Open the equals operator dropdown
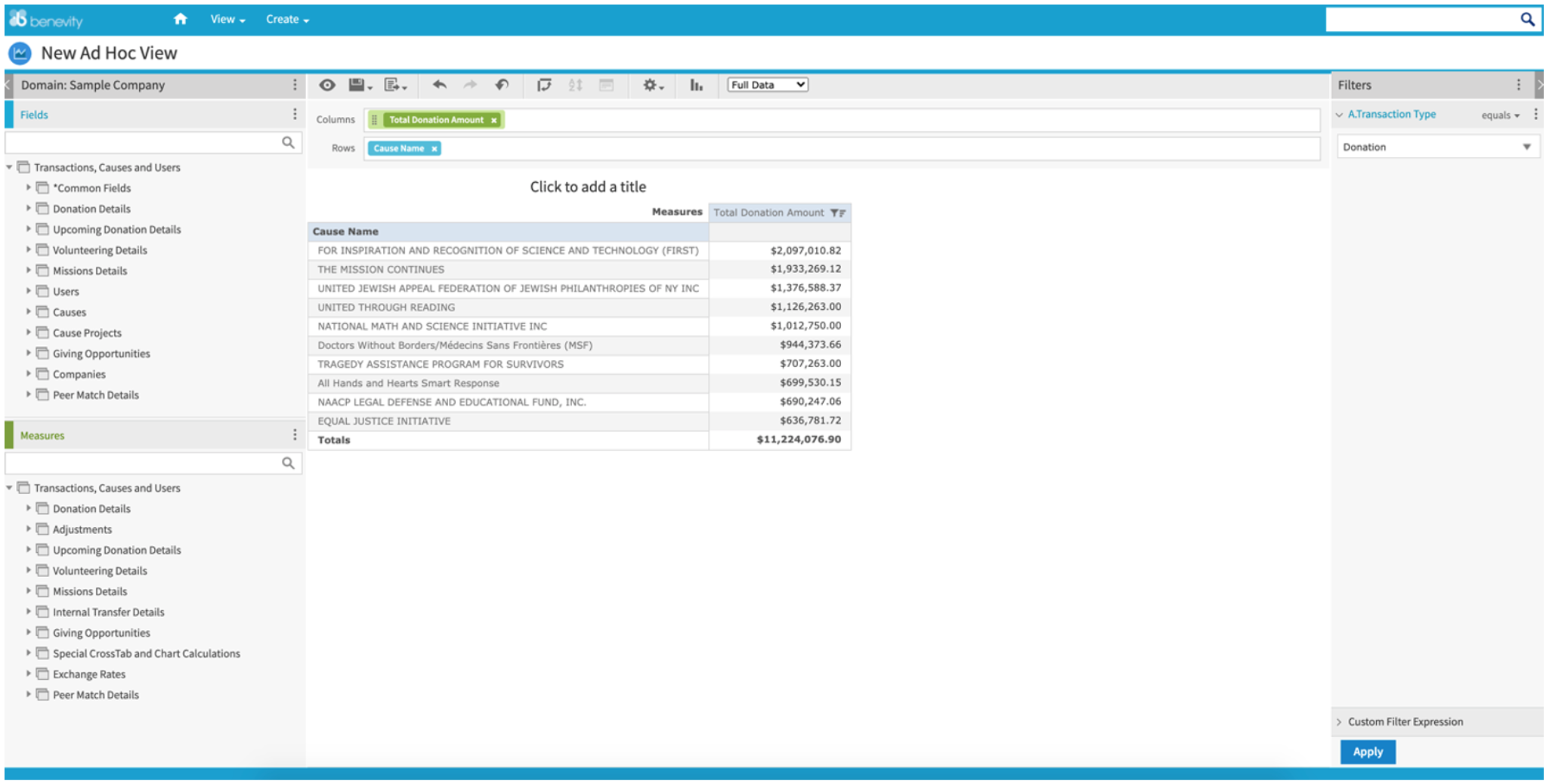1549x784 pixels. 1500,116
